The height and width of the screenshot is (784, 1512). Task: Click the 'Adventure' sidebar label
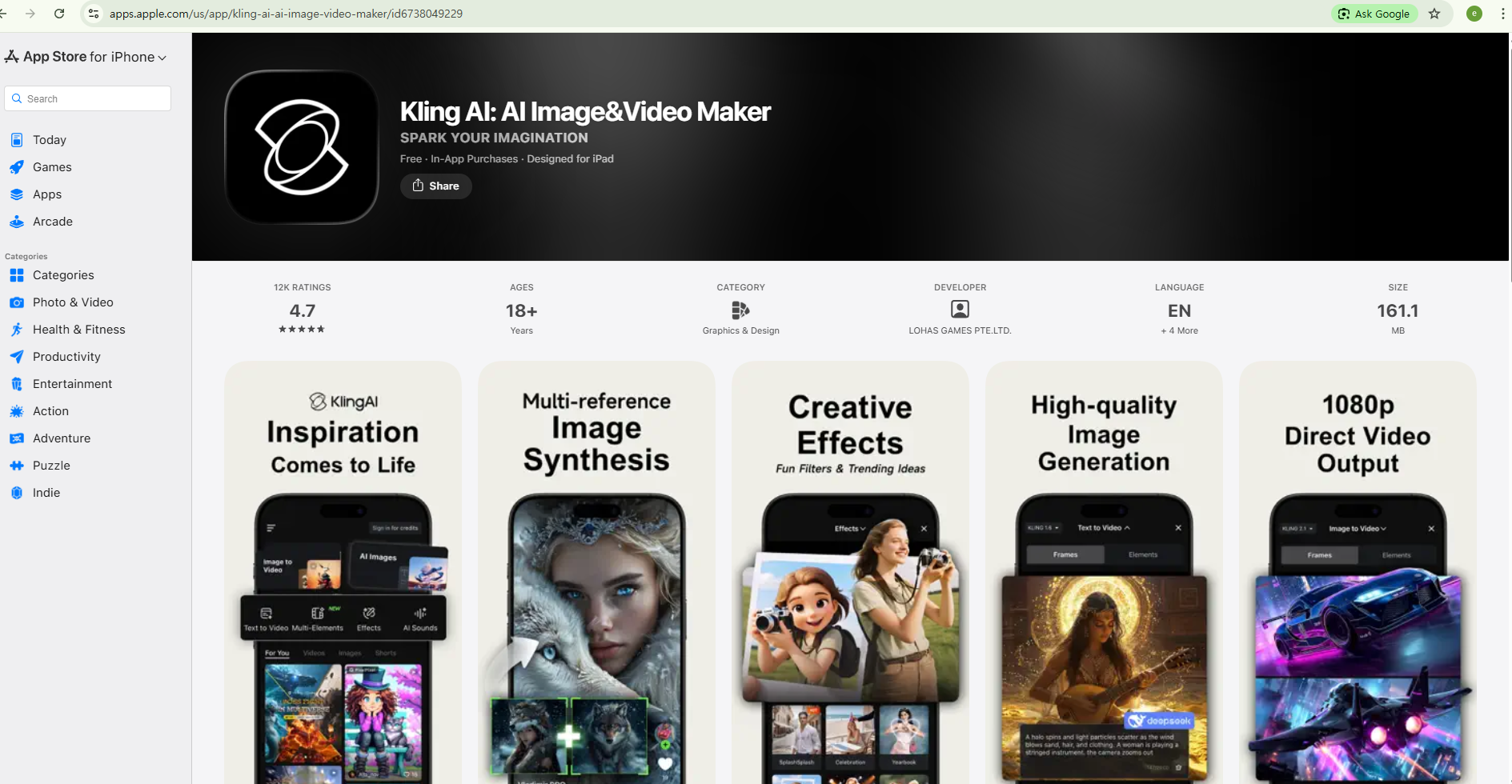62,438
